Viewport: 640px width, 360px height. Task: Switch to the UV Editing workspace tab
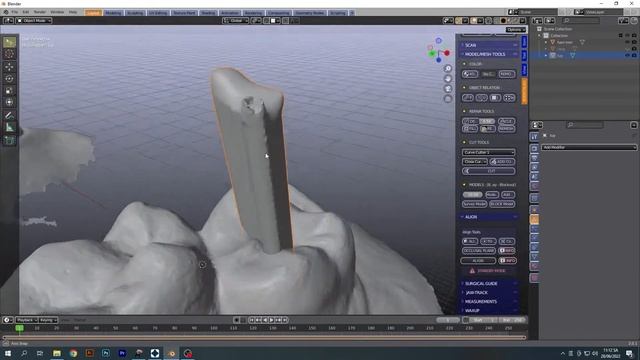point(158,13)
